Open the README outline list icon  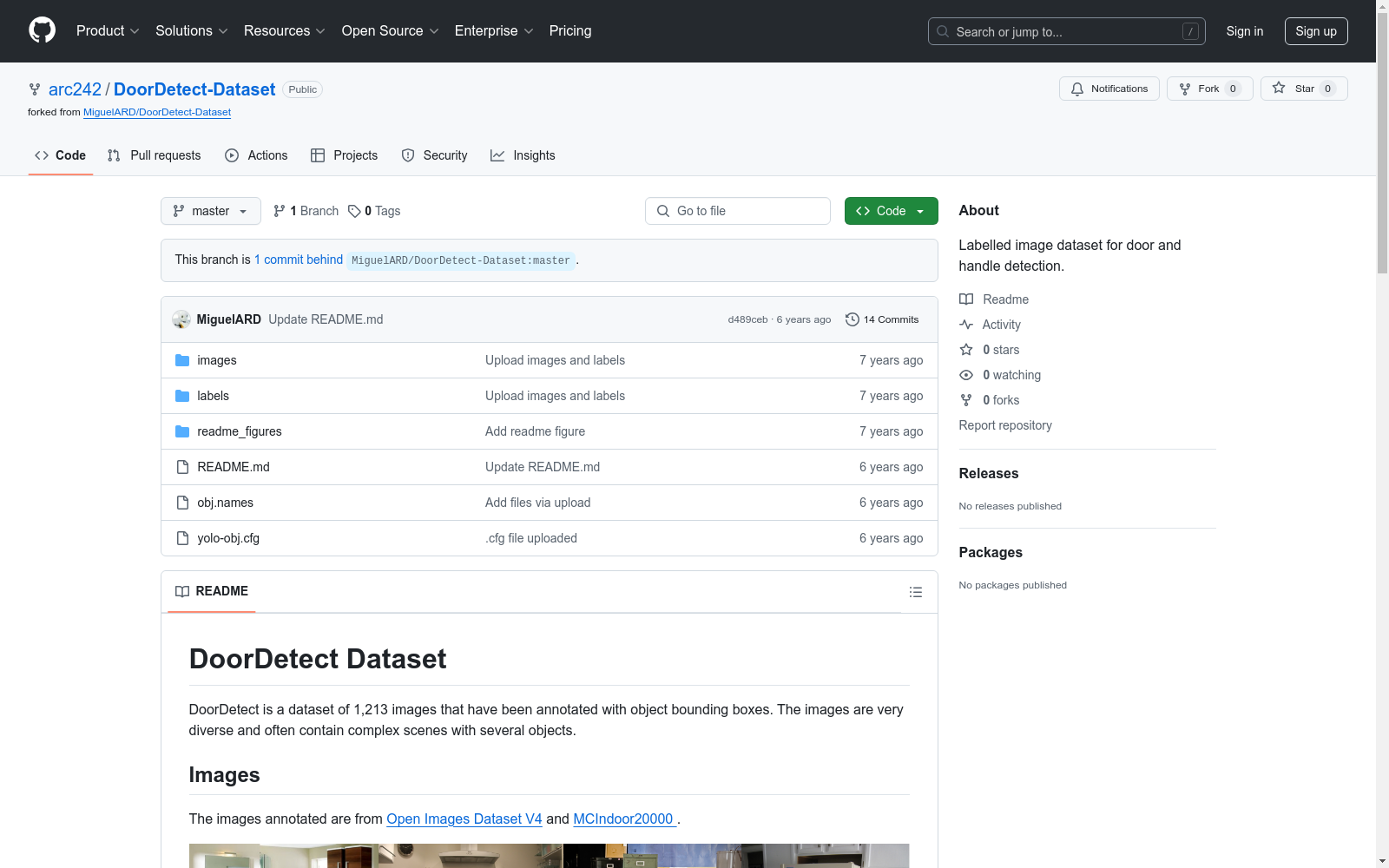(x=915, y=592)
